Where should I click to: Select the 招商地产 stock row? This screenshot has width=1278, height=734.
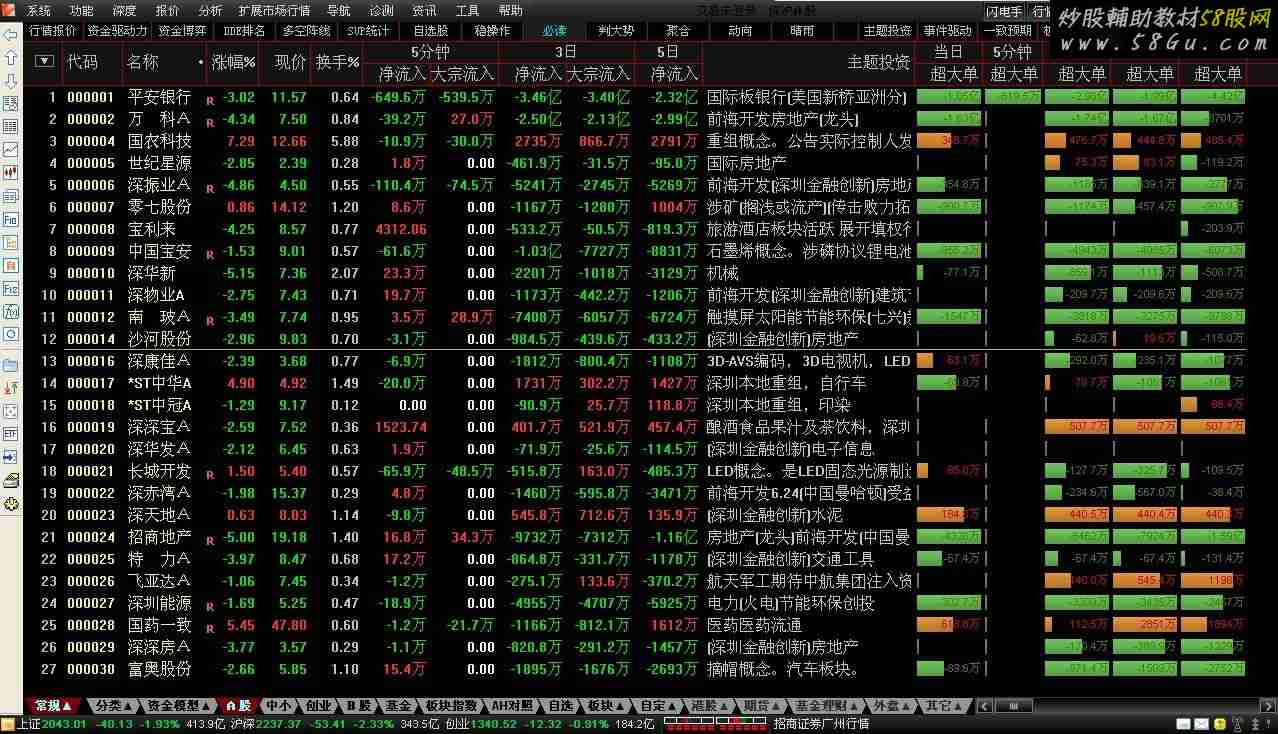point(634,537)
